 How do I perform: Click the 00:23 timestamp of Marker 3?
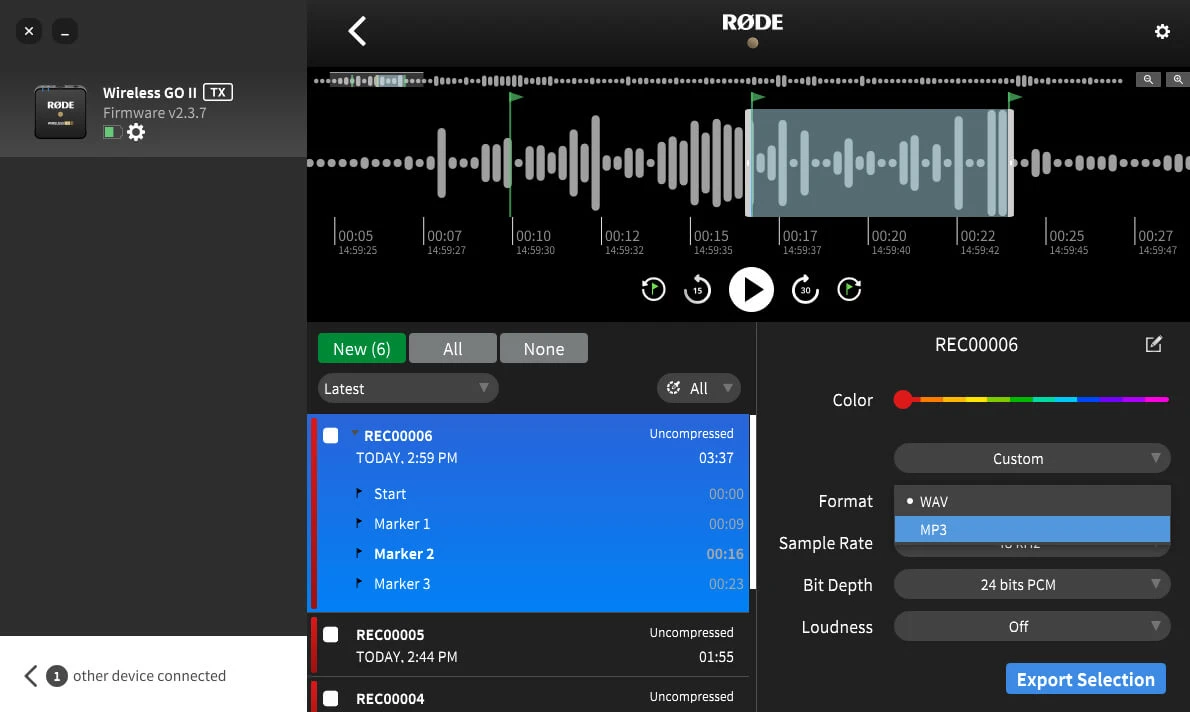tap(726, 583)
